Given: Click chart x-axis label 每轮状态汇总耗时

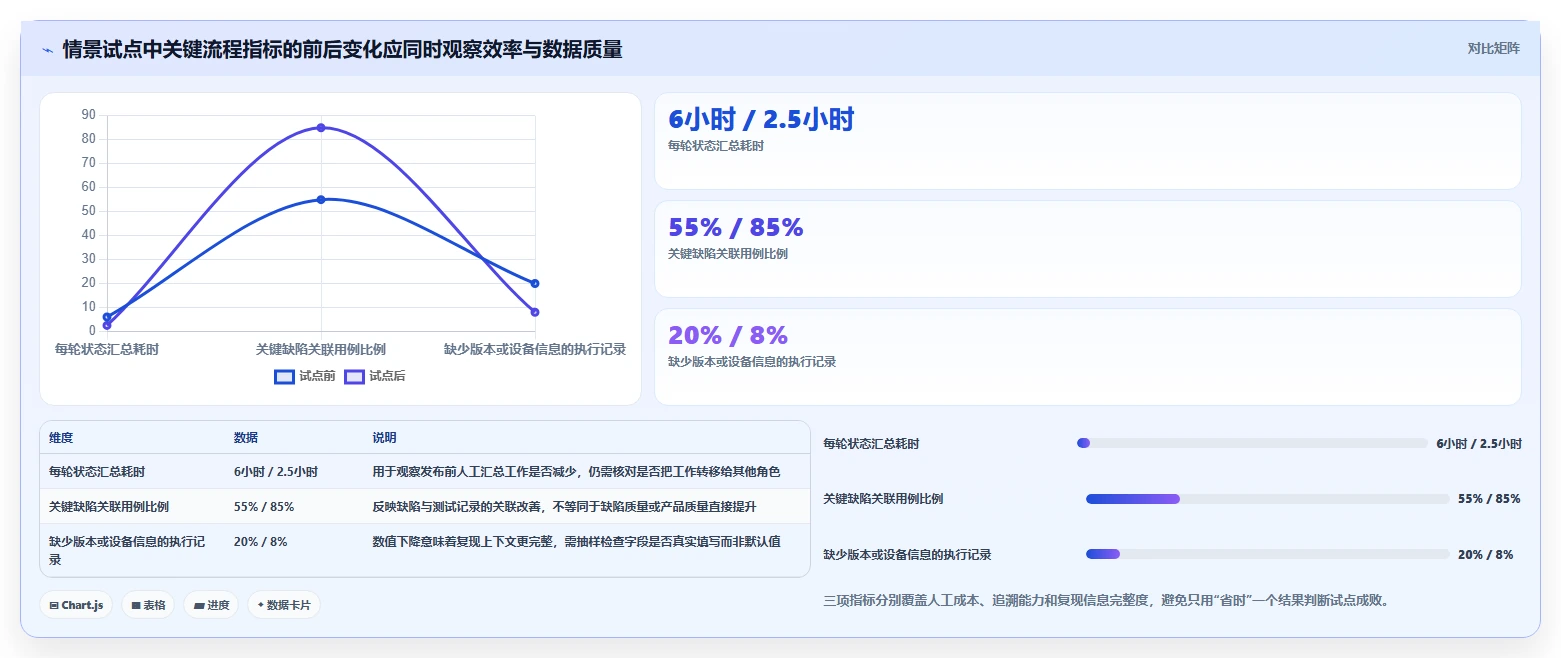Looking at the screenshot, I should (107, 349).
